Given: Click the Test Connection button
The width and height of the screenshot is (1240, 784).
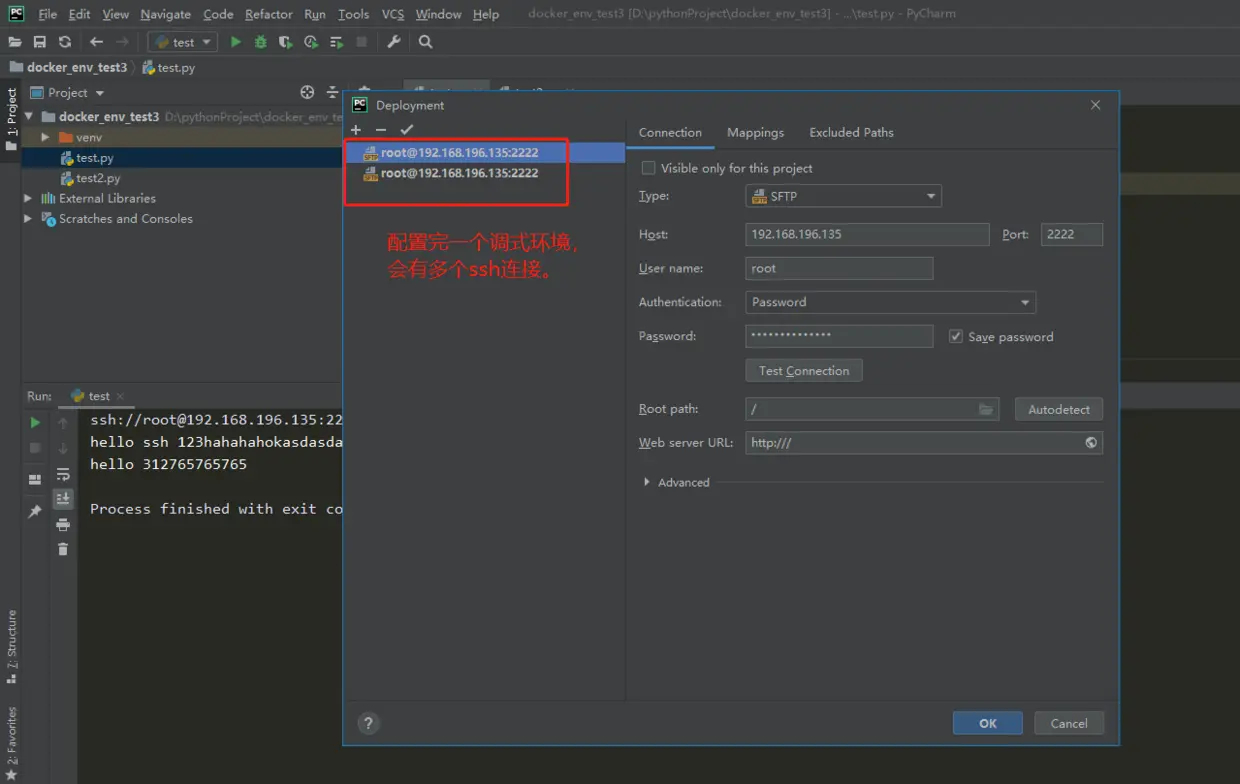Looking at the screenshot, I should coord(804,371).
